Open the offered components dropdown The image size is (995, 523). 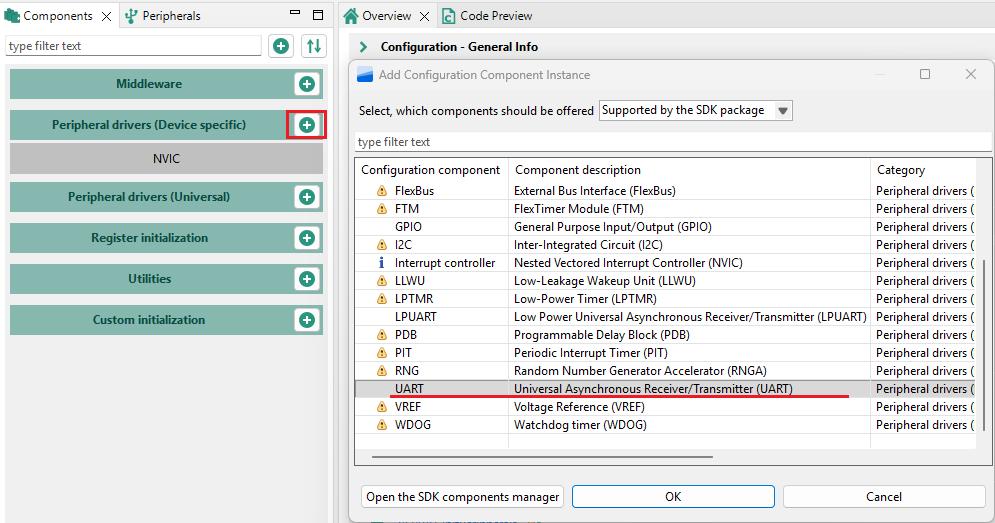(x=695, y=111)
